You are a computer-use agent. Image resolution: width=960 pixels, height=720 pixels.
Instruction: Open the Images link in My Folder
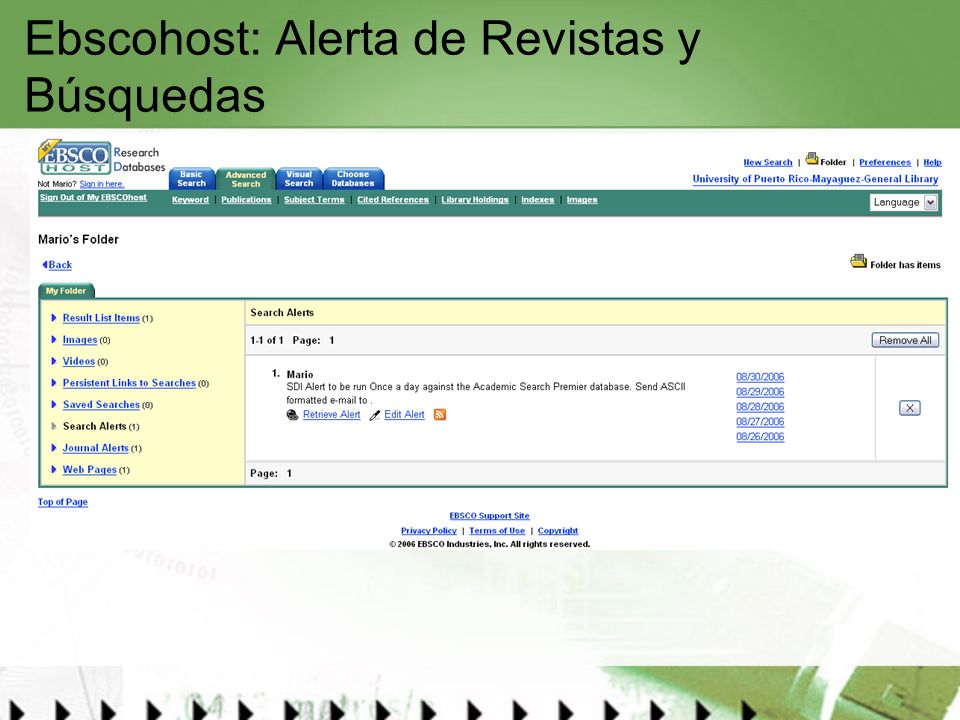[80, 339]
